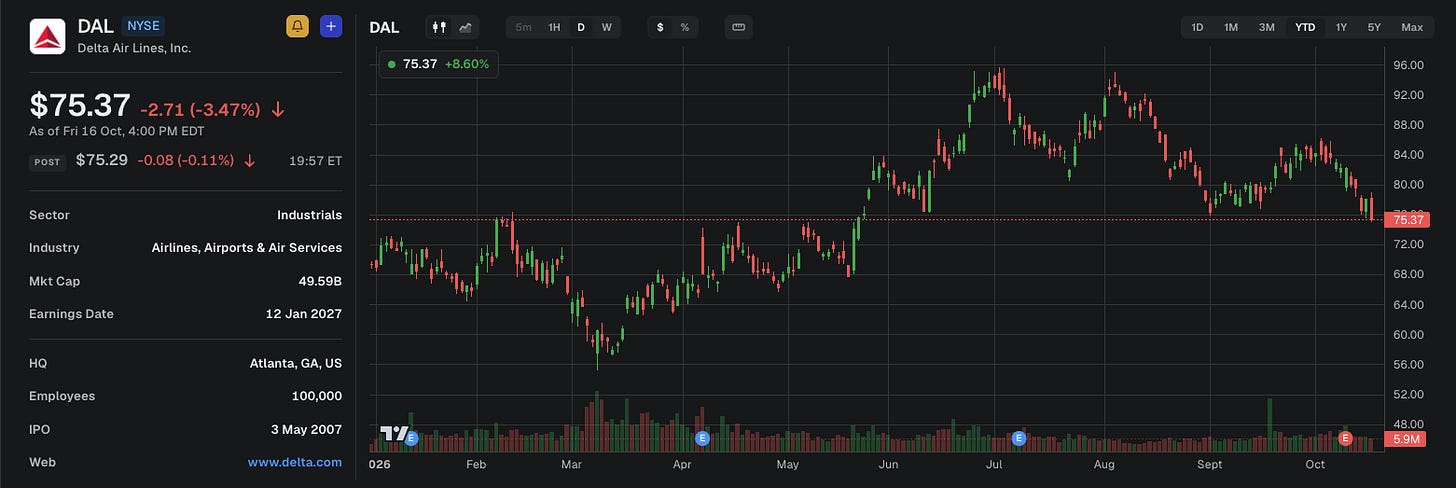Click the 19:57 ET timestamp
Screen dimensions: 1456x488
click(316, 160)
